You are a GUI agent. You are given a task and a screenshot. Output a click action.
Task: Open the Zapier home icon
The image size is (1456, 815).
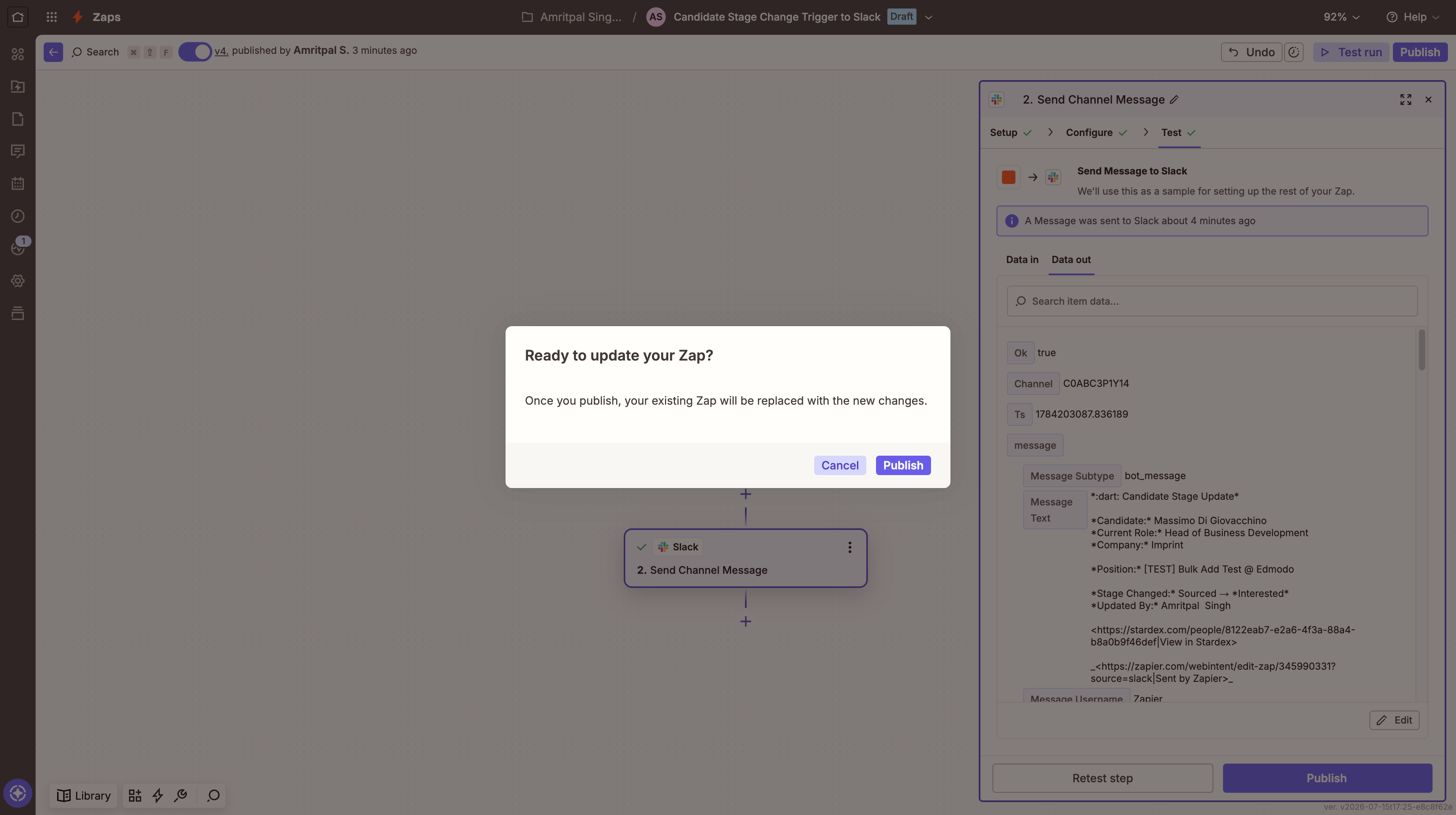[17, 17]
